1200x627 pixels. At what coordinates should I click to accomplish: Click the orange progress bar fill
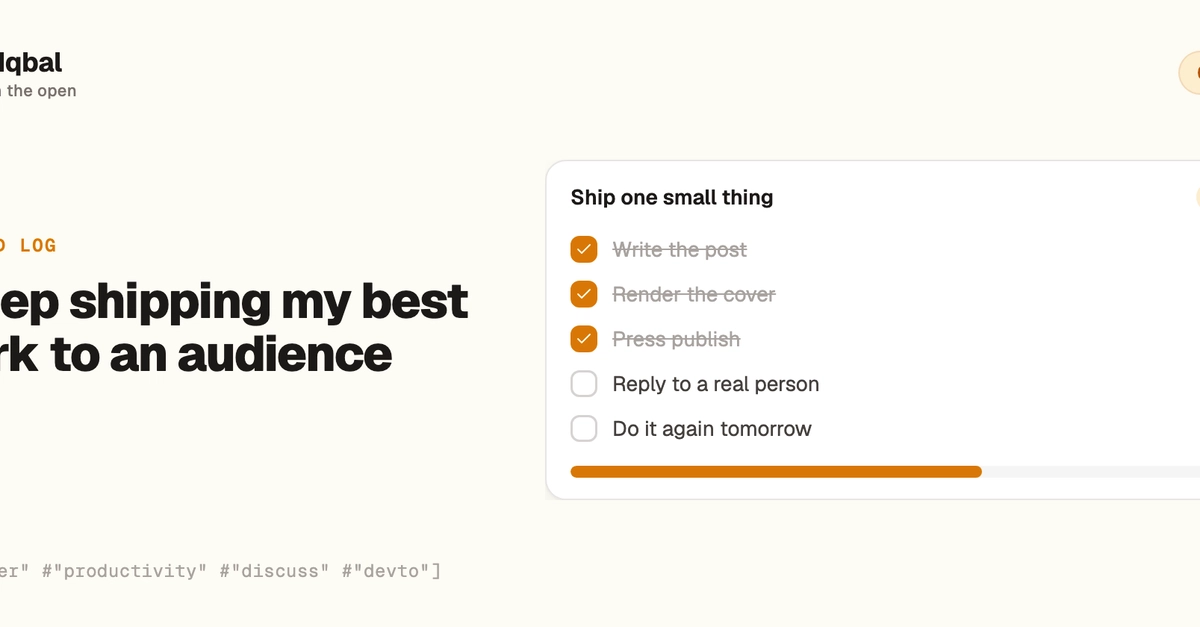(x=776, y=472)
